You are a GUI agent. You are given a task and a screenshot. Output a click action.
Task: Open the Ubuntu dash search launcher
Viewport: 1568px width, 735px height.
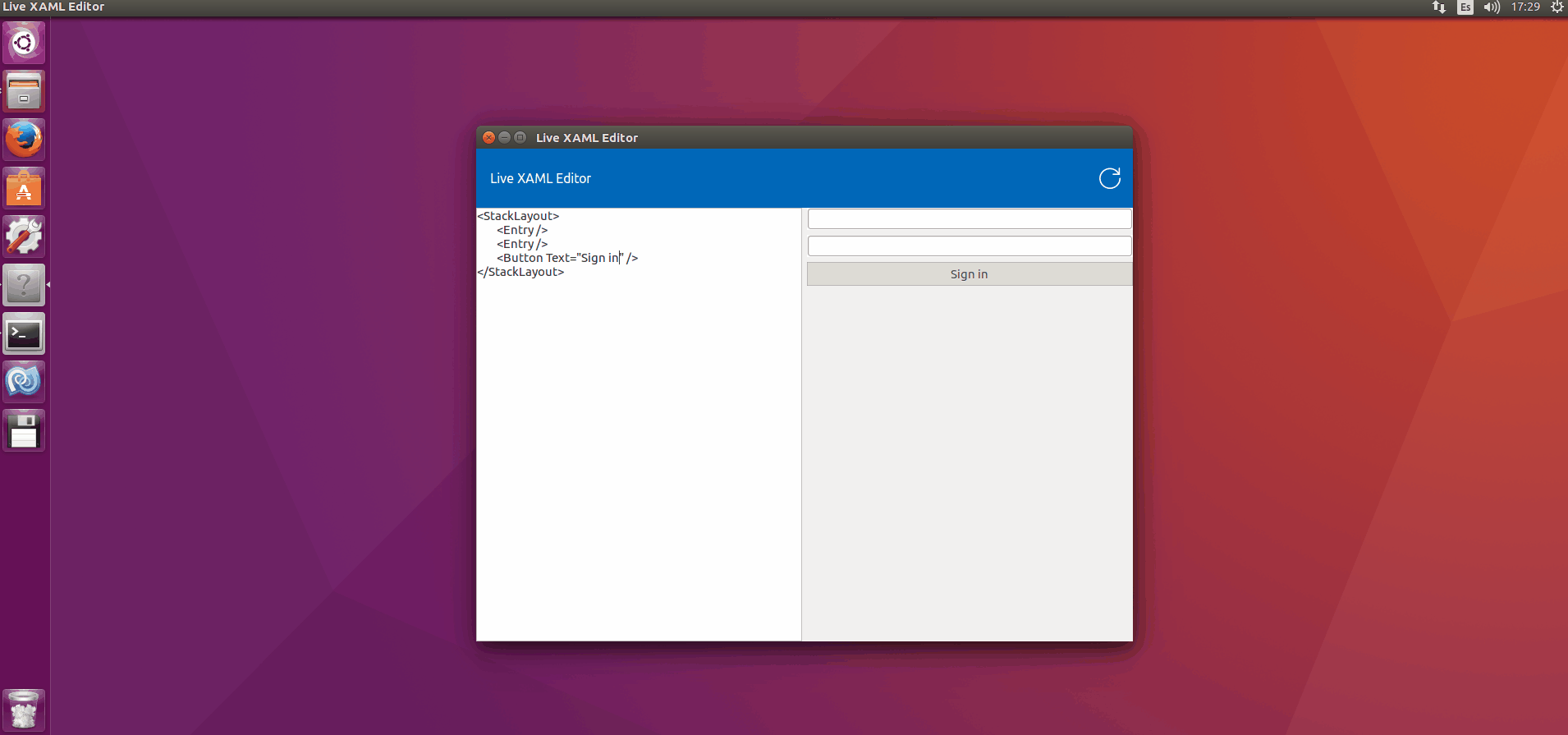click(x=24, y=43)
